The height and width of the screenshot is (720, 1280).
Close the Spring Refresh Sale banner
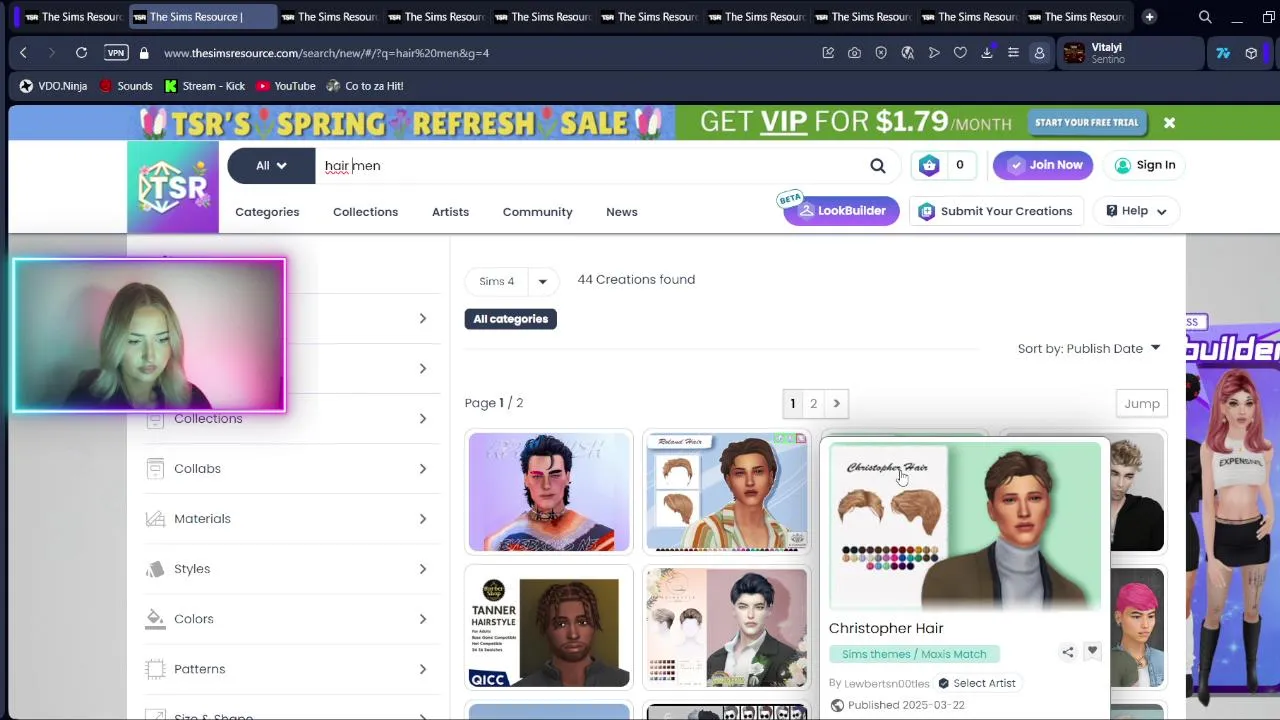point(1169,123)
